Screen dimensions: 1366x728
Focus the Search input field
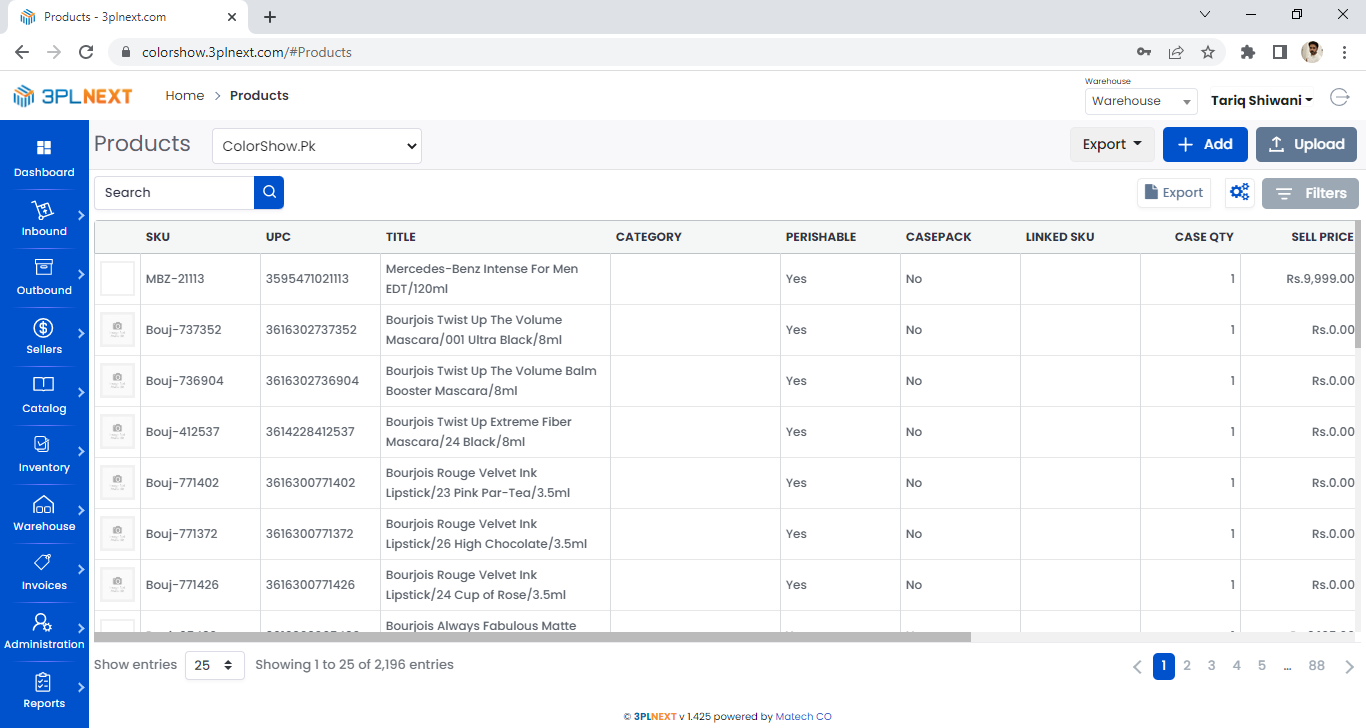click(x=175, y=193)
